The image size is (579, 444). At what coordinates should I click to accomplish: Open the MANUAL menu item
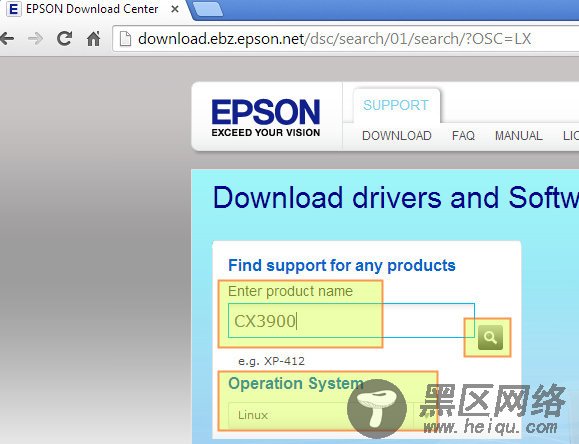(518, 136)
